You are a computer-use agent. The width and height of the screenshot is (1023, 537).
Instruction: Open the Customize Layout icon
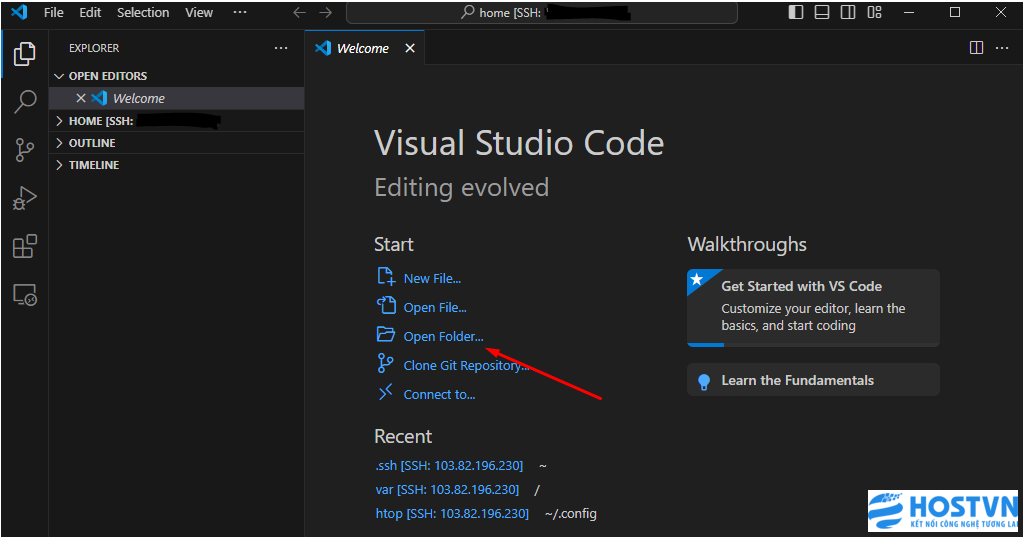click(874, 12)
